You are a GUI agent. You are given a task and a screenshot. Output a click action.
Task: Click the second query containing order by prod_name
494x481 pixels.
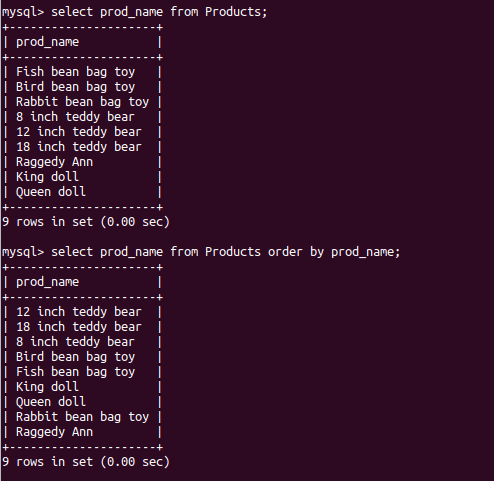pyautogui.click(x=201, y=252)
